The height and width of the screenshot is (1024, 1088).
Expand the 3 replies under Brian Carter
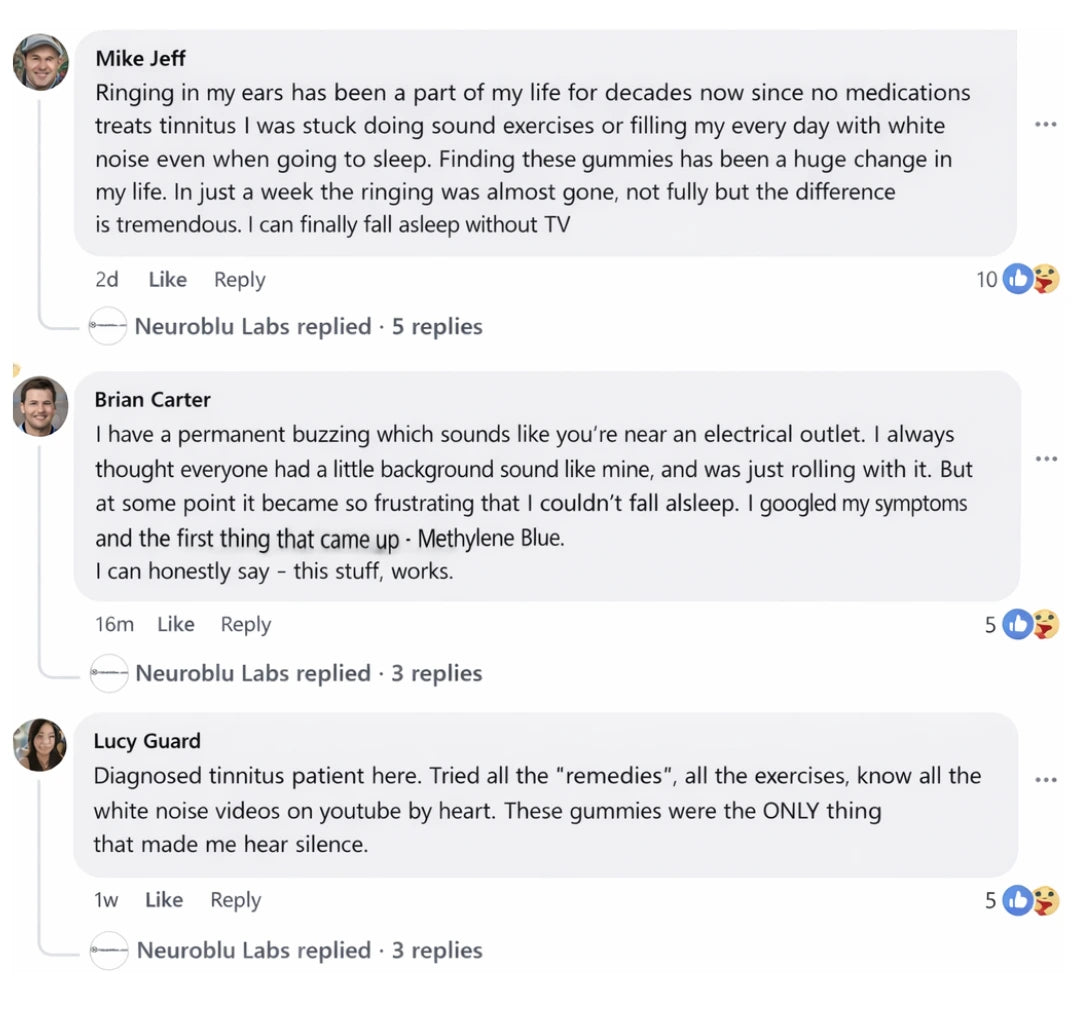(x=309, y=673)
